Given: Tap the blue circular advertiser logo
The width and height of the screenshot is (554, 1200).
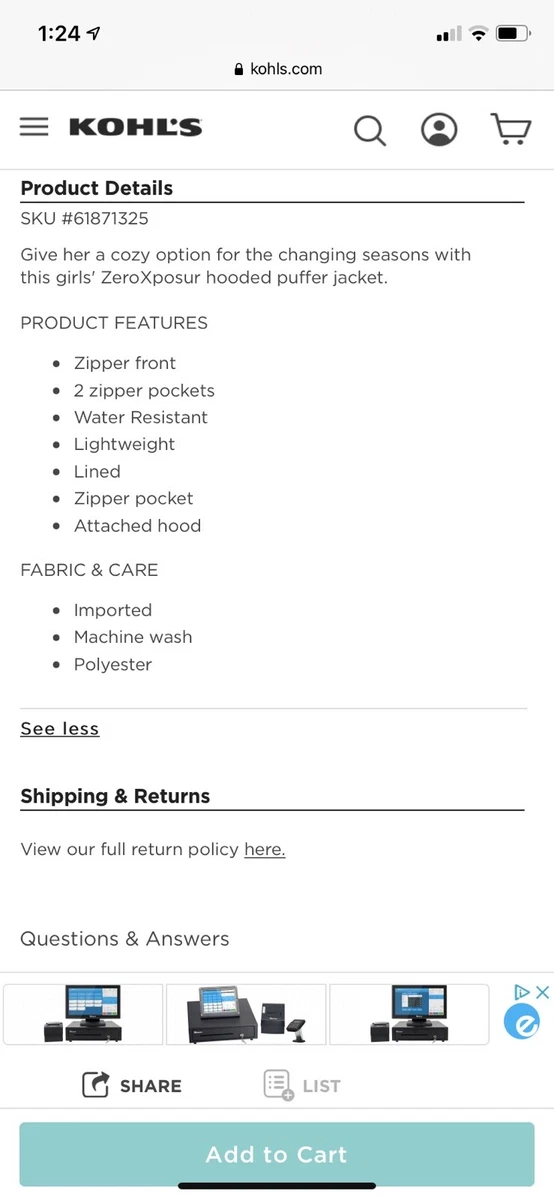Looking at the screenshot, I should pos(521,1021).
